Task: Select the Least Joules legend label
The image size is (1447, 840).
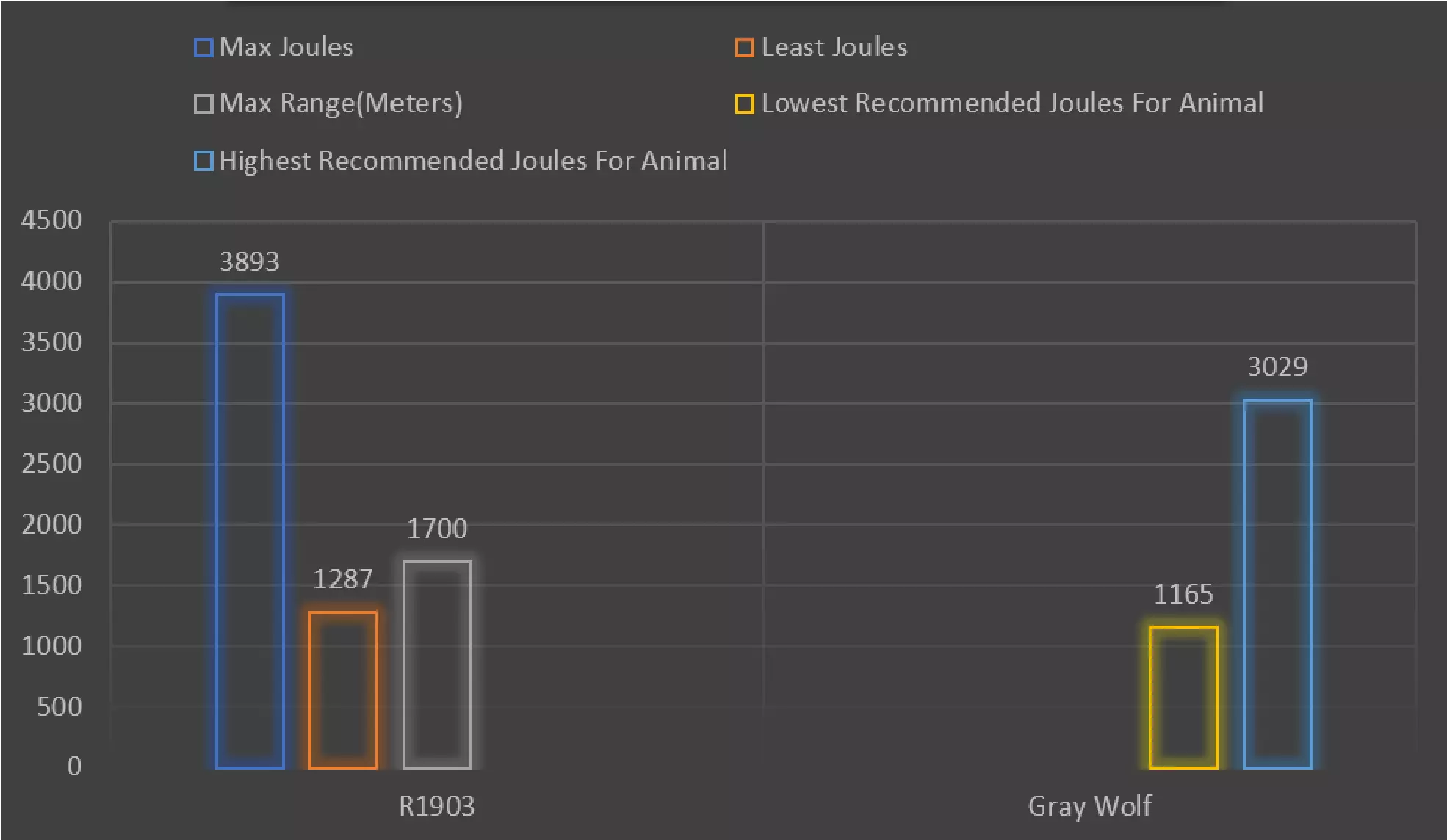Action: pos(834,48)
